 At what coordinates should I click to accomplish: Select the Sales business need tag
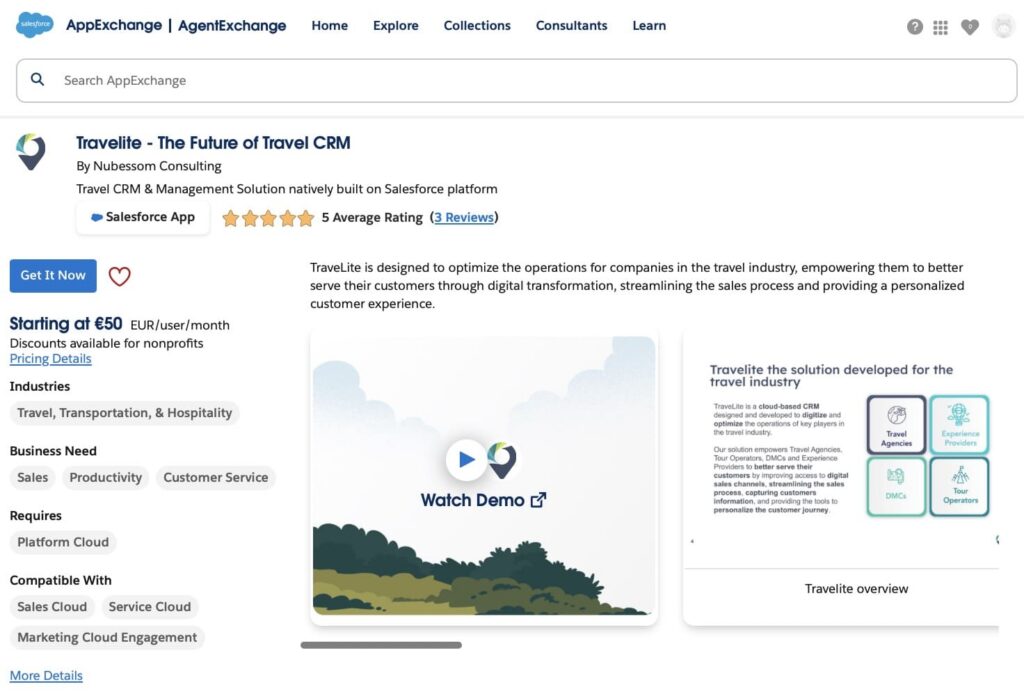33,477
